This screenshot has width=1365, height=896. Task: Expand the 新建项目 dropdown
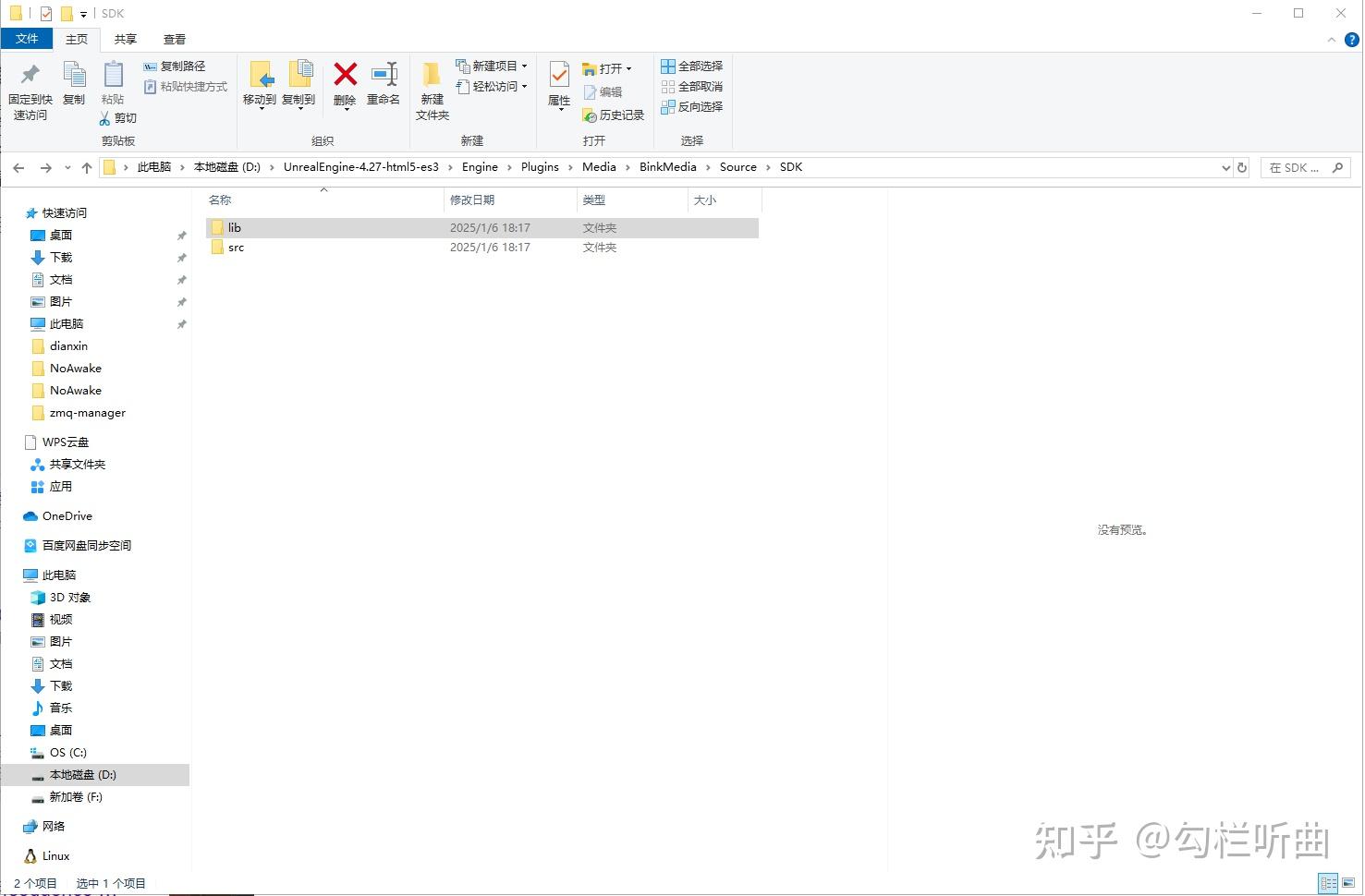pyautogui.click(x=526, y=66)
